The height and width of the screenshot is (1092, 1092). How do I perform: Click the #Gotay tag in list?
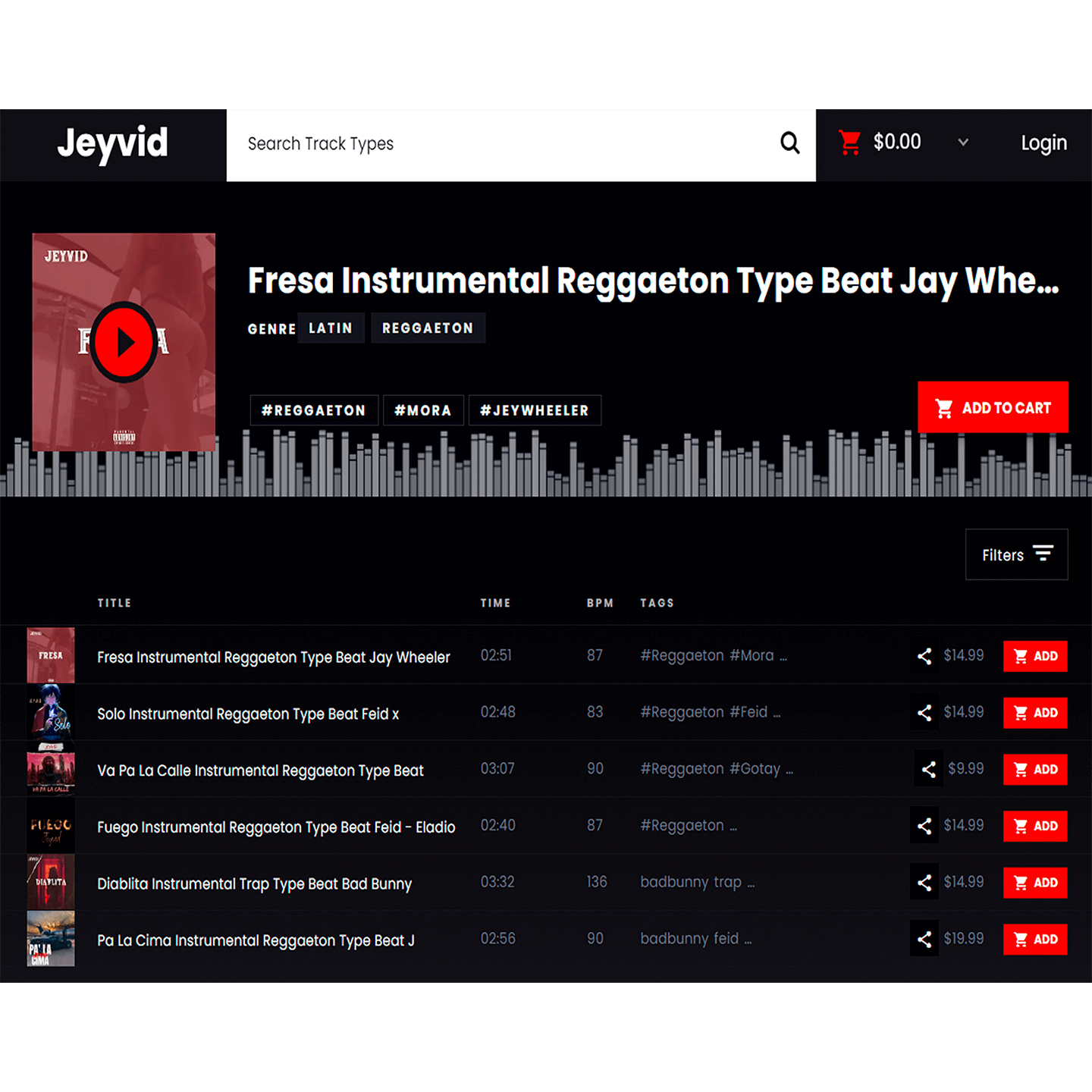point(755,769)
